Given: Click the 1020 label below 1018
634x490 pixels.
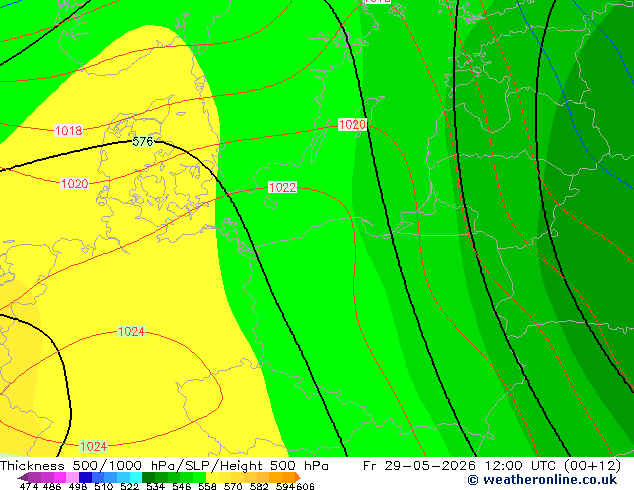Looking at the screenshot, I should coord(74,184).
